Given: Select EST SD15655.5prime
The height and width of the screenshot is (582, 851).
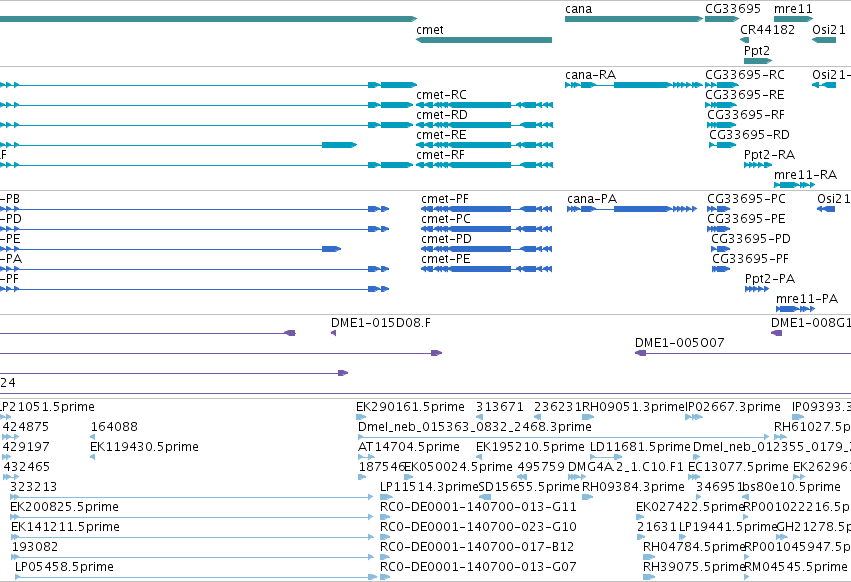Looking at the screenshot, I should tap(485, 497).
